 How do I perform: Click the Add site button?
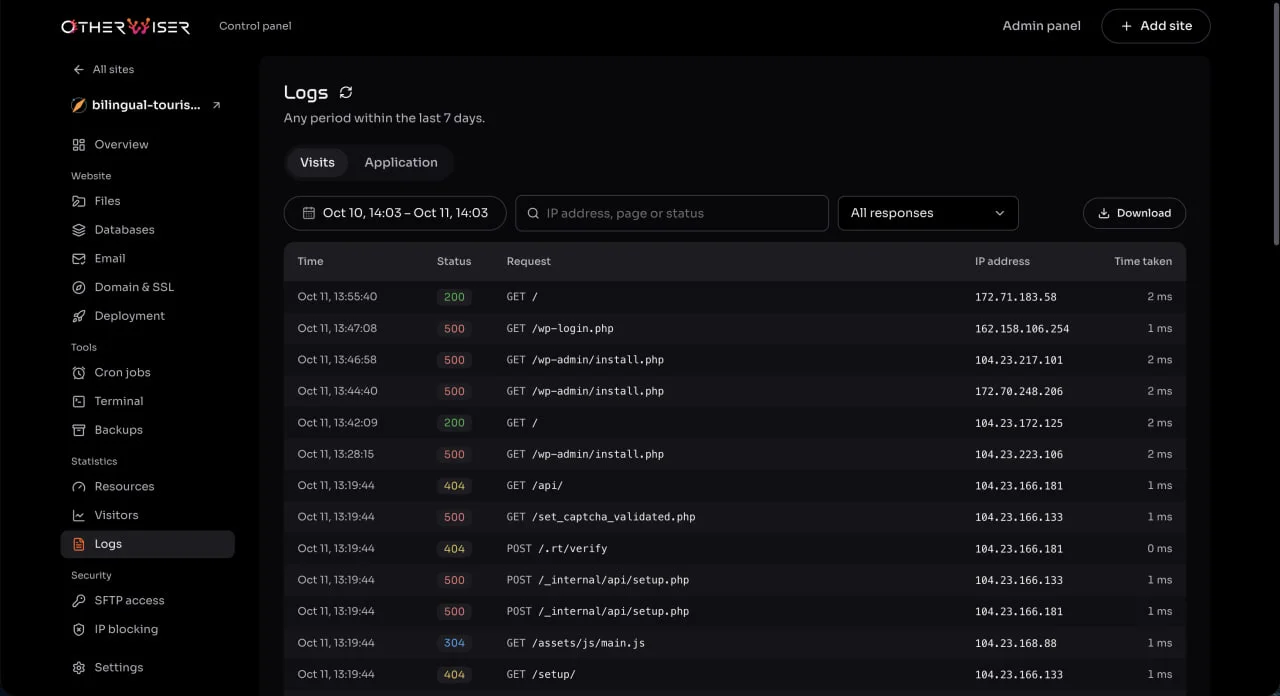(x=1156, y=26)
